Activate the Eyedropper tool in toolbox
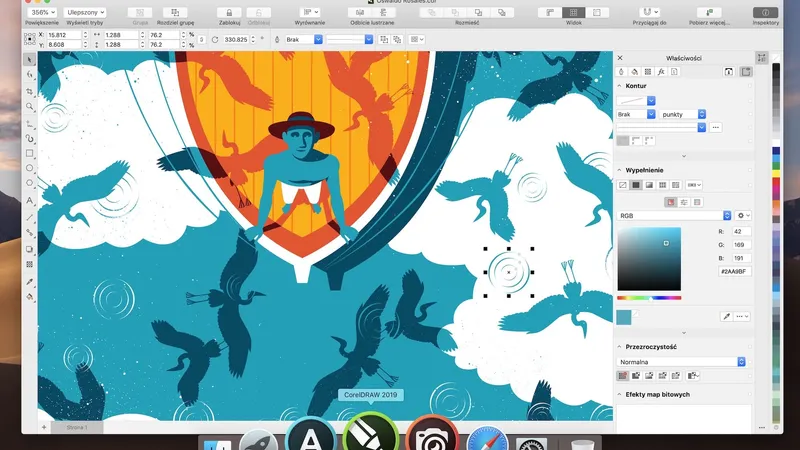This screenshot has width=800, height=450. (x=30, y=282)
